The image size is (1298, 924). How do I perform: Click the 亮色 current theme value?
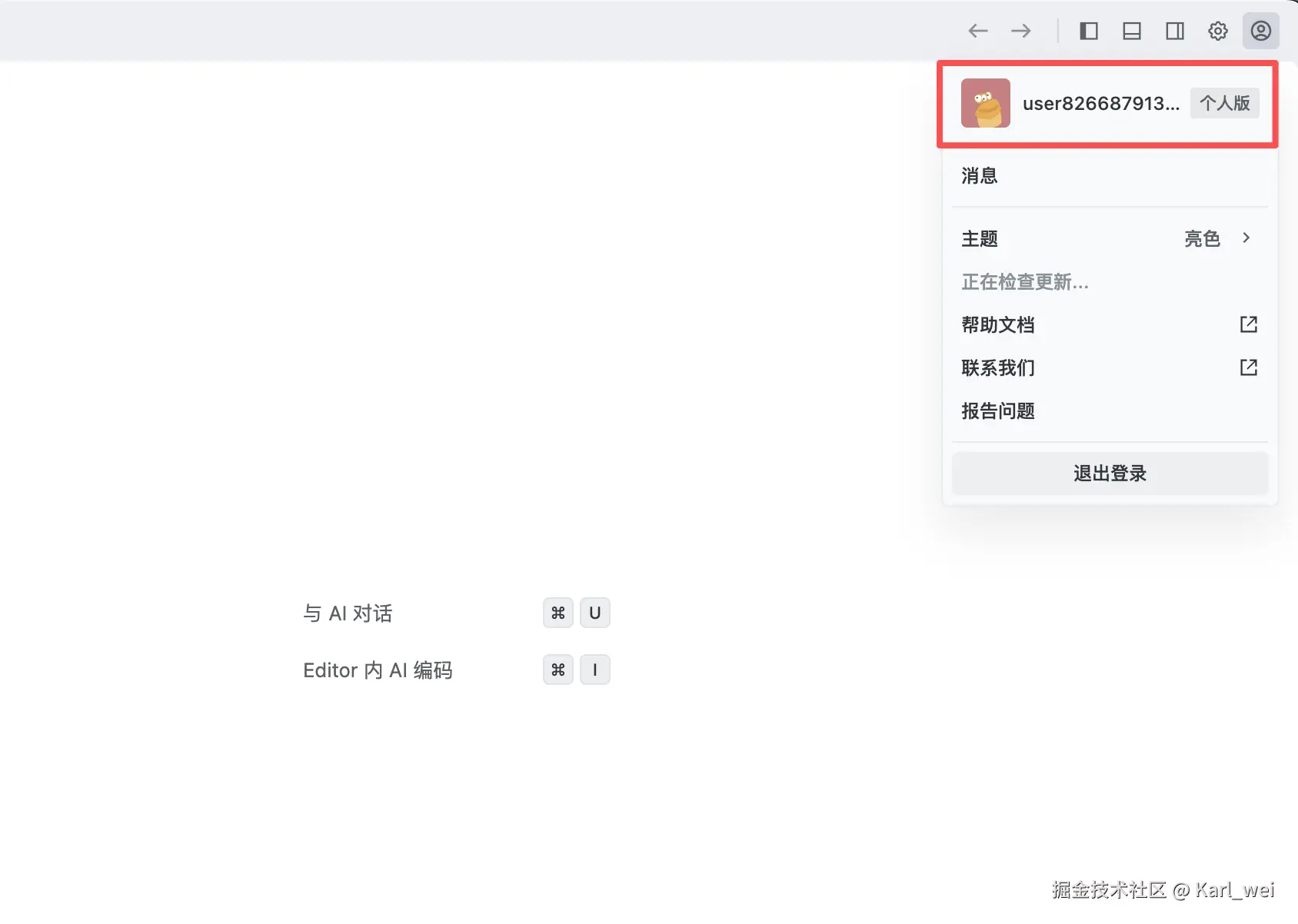click(1202, 239)
